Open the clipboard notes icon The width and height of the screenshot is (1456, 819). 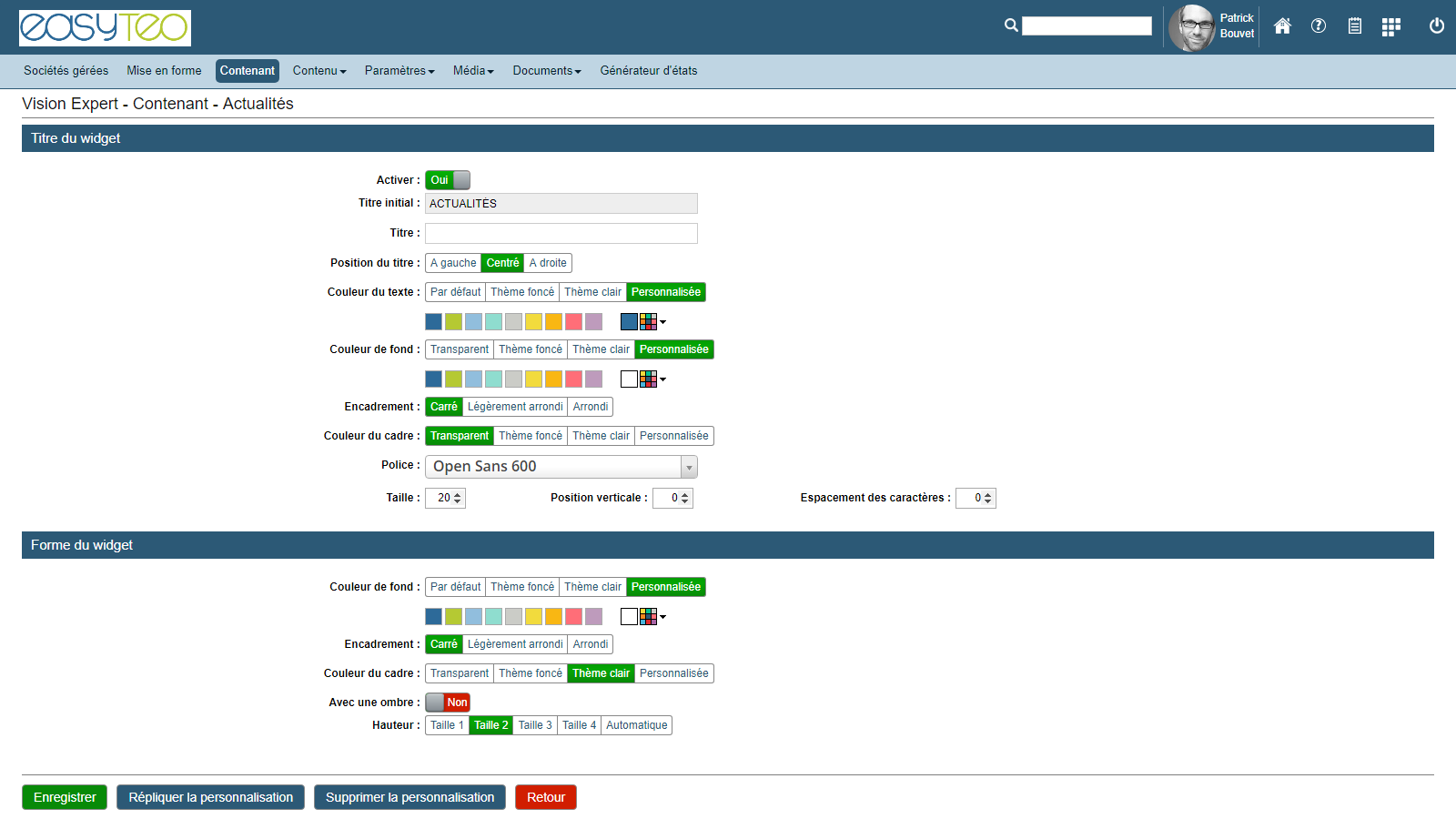click(x=1354, y=26)
